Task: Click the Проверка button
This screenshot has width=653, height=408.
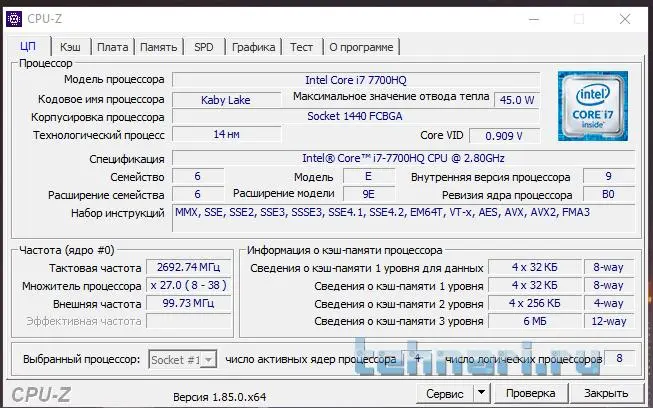Action: [530, 393]
